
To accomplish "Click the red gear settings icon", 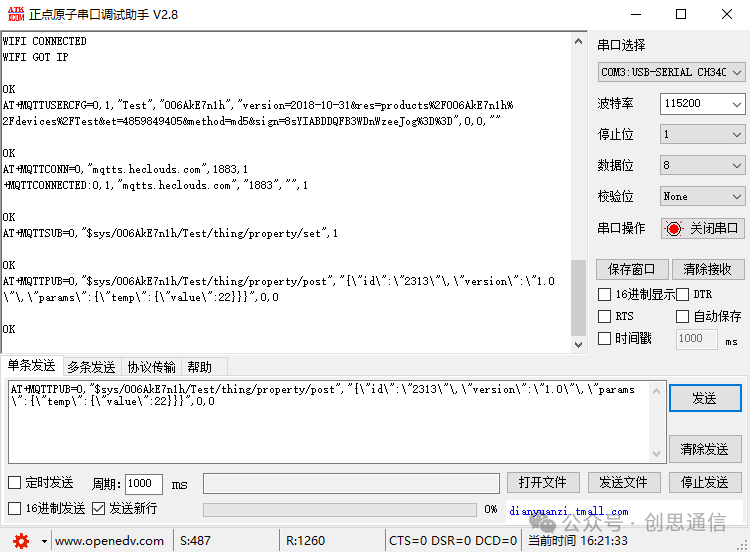I will pyautogui.click(x=21, y=541).
